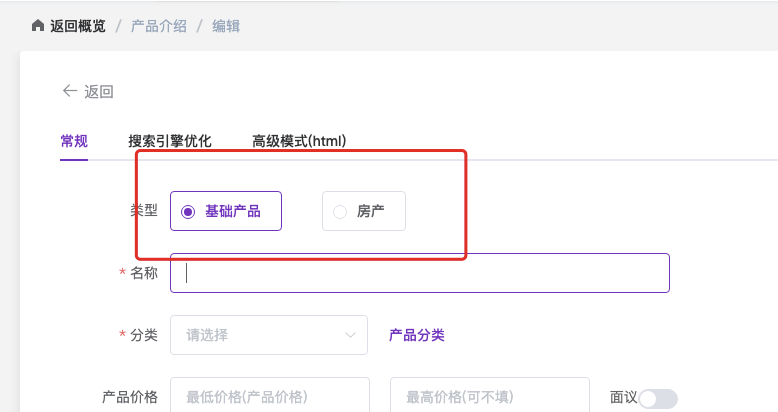778x412 pixels.
Task: Click 返回概览 breadcrumb link
Action: click(x=78, y=26)
